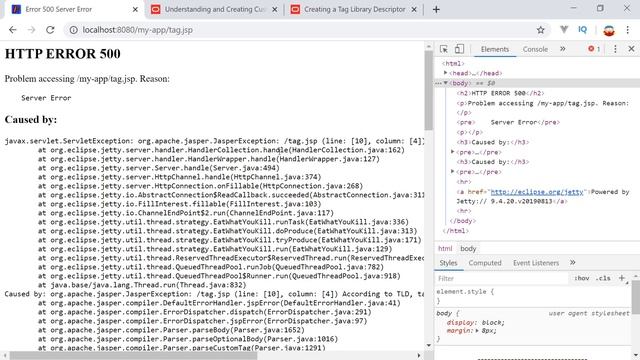The height and width of the screenshot is (360, 640).
Task: Close the Error 500 Server Error tab
Action: click(135, 9)
